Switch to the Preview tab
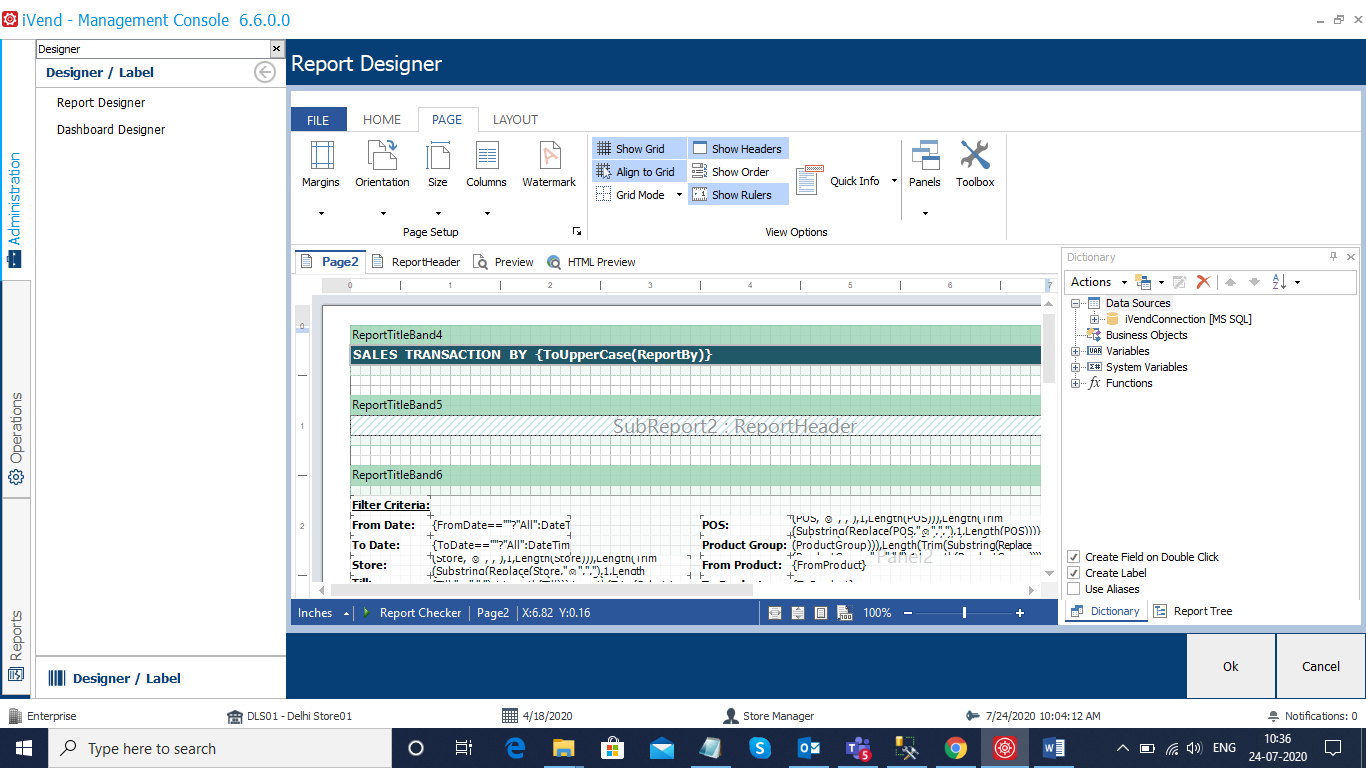1366x768 pixels. coord(503,262)
